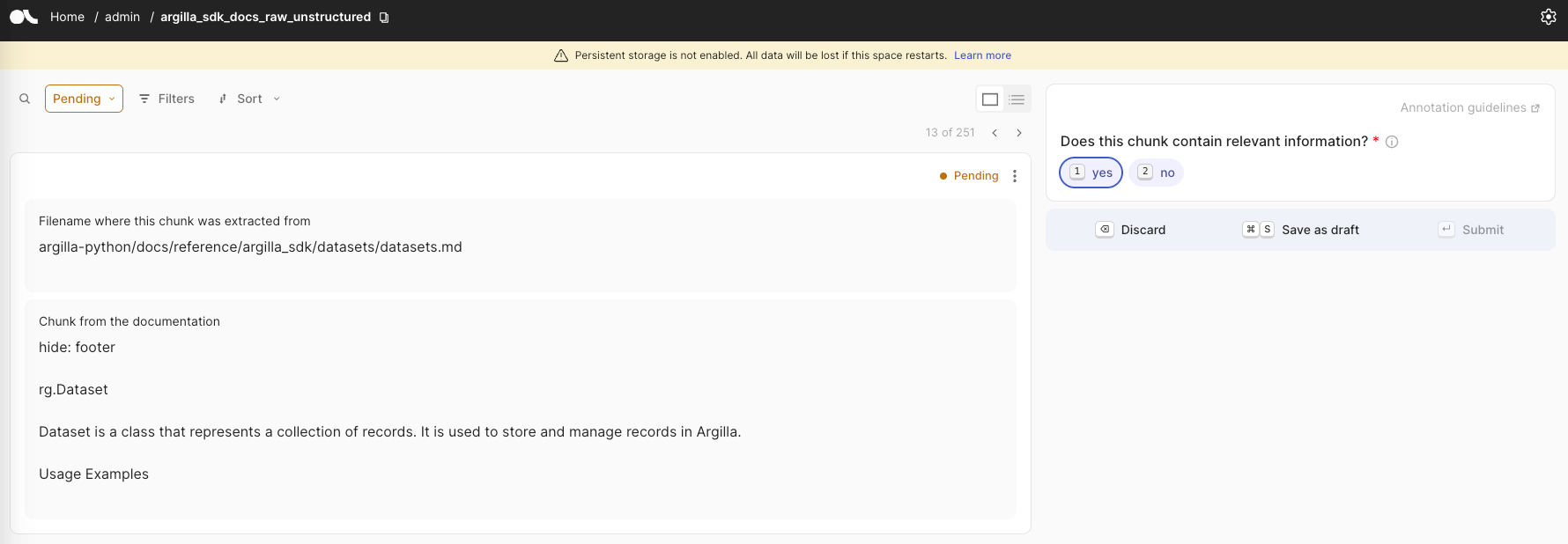This screenshot has height=544, width=1568.
Task: Copy dataset name with clipboard icon
Action: coord(384,18)
